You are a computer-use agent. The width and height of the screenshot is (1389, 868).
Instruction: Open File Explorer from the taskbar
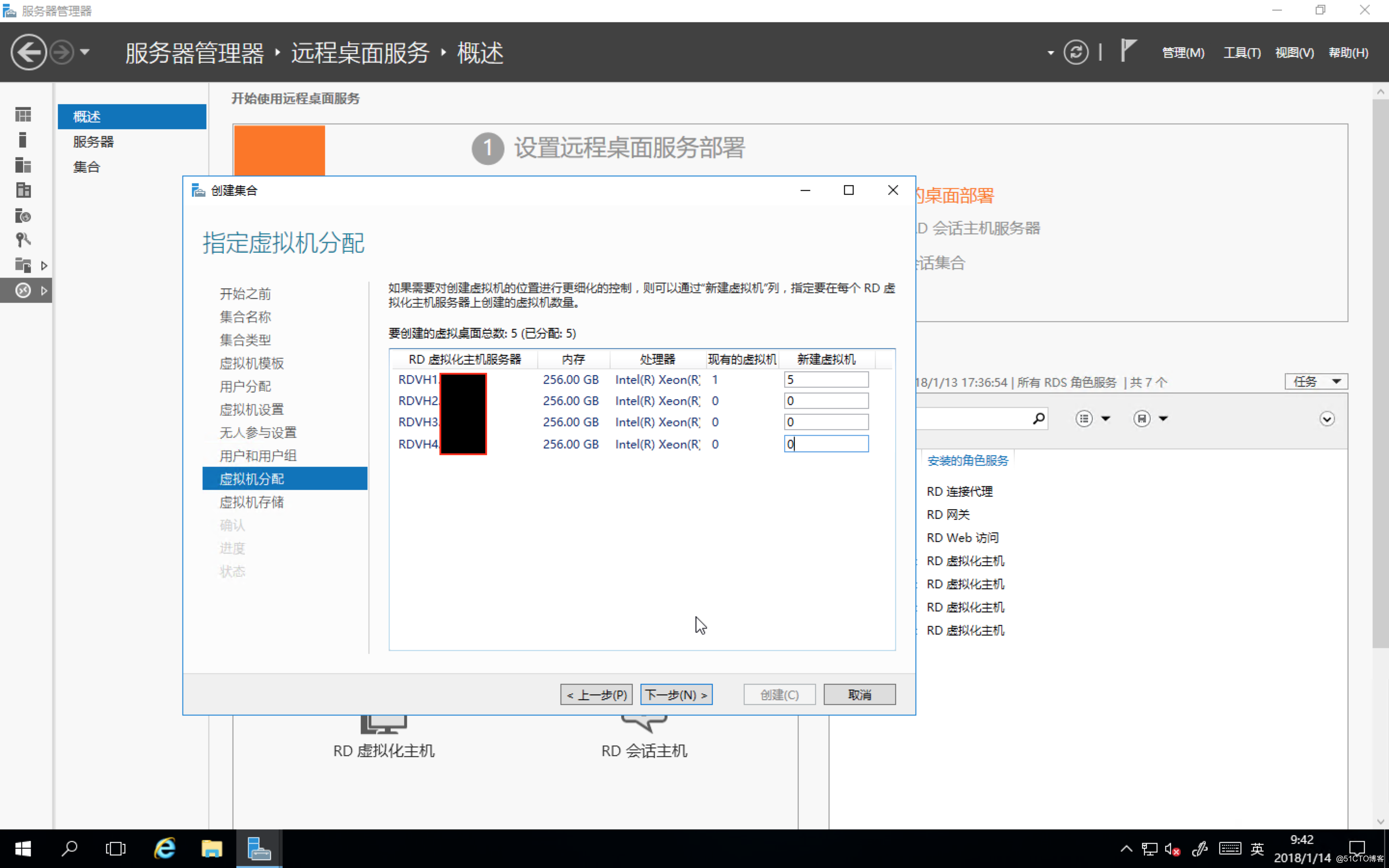point(211,849)
